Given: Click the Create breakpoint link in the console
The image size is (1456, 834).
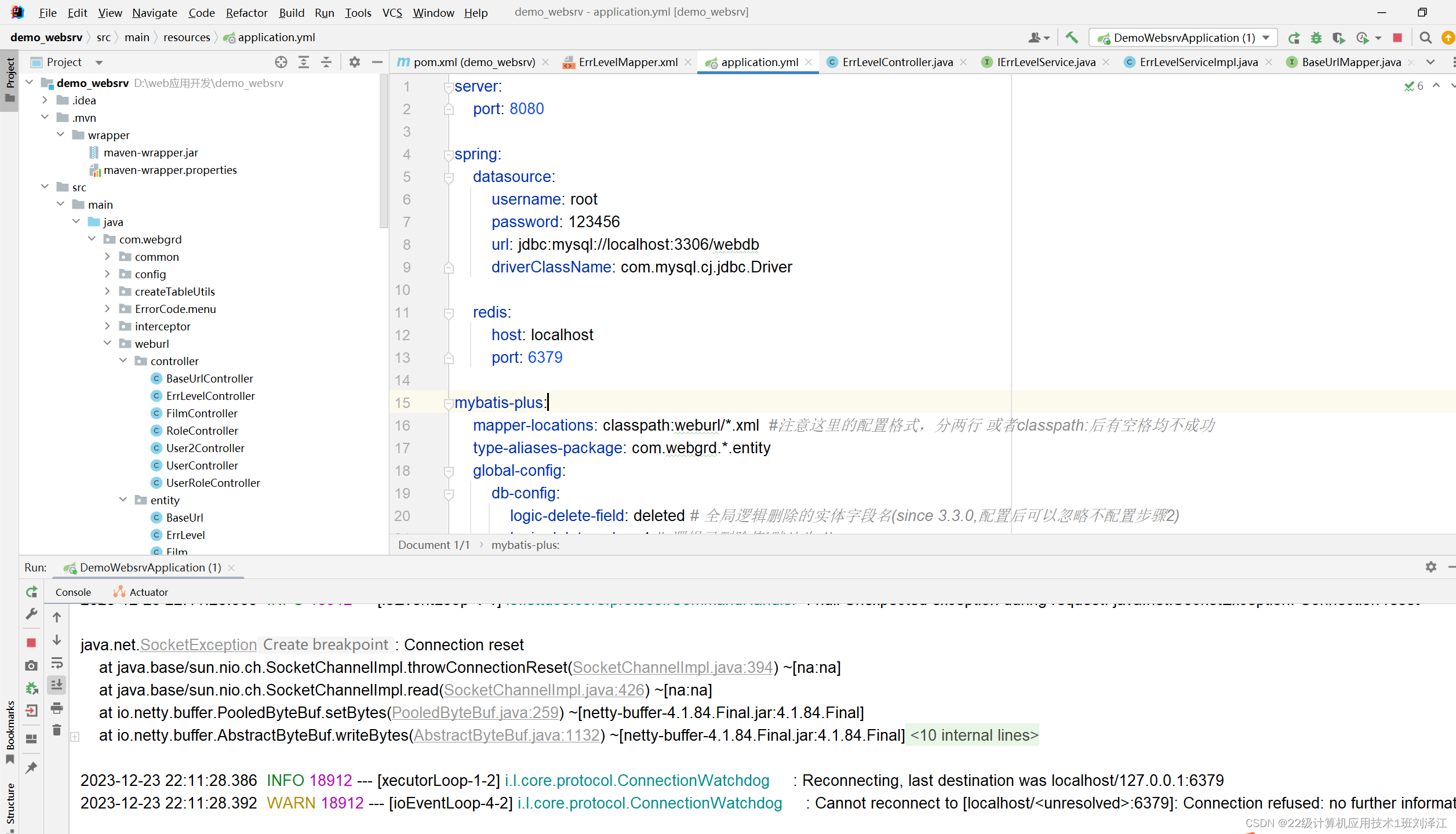Looking at the screenshot, I should (325, 644).
